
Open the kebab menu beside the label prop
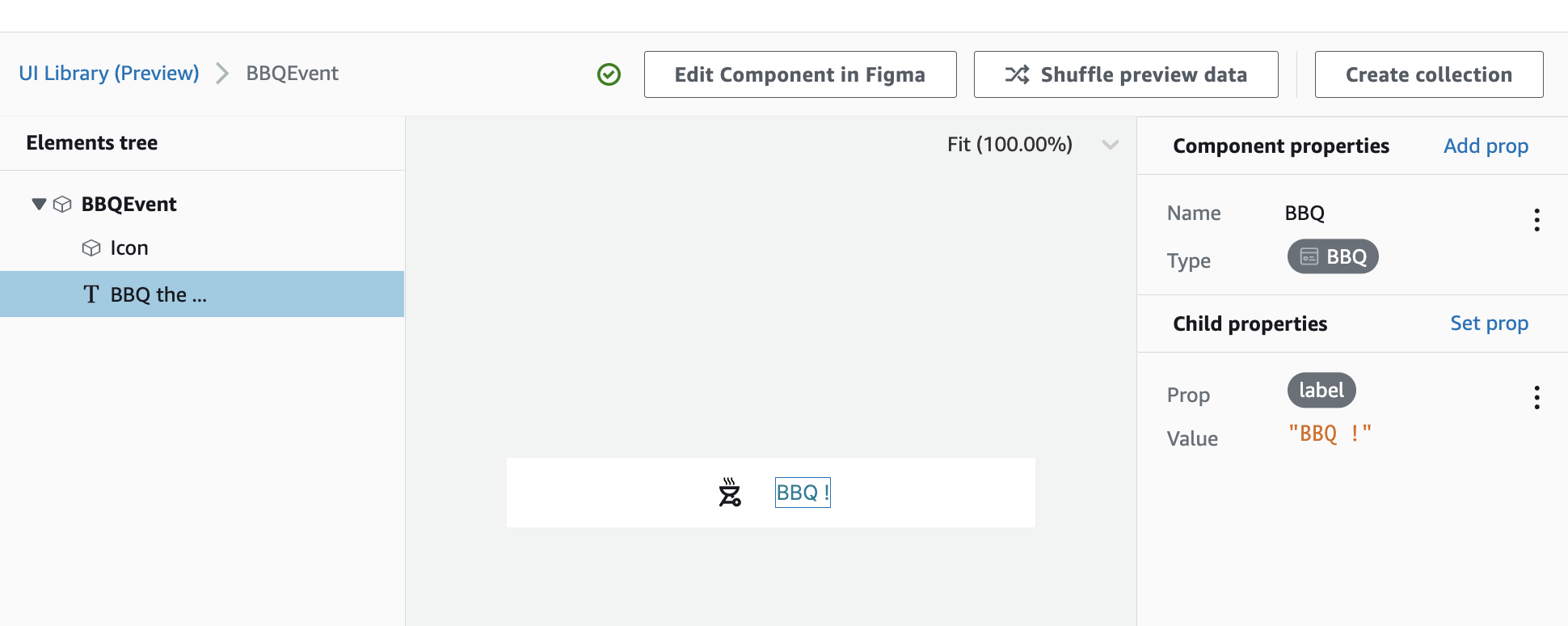tap(1536, 397)
